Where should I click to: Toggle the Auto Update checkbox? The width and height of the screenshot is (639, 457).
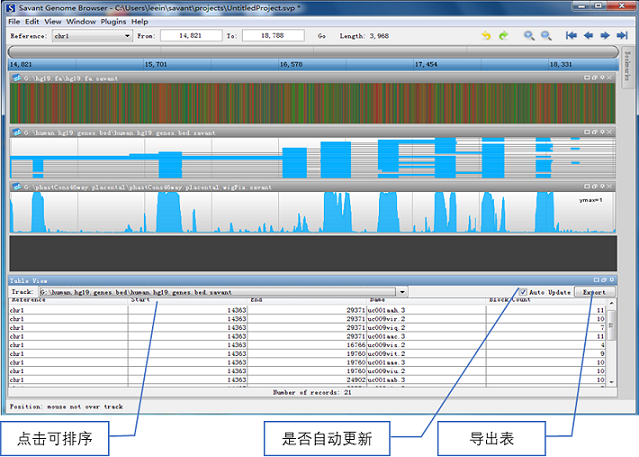click(523, 293)
